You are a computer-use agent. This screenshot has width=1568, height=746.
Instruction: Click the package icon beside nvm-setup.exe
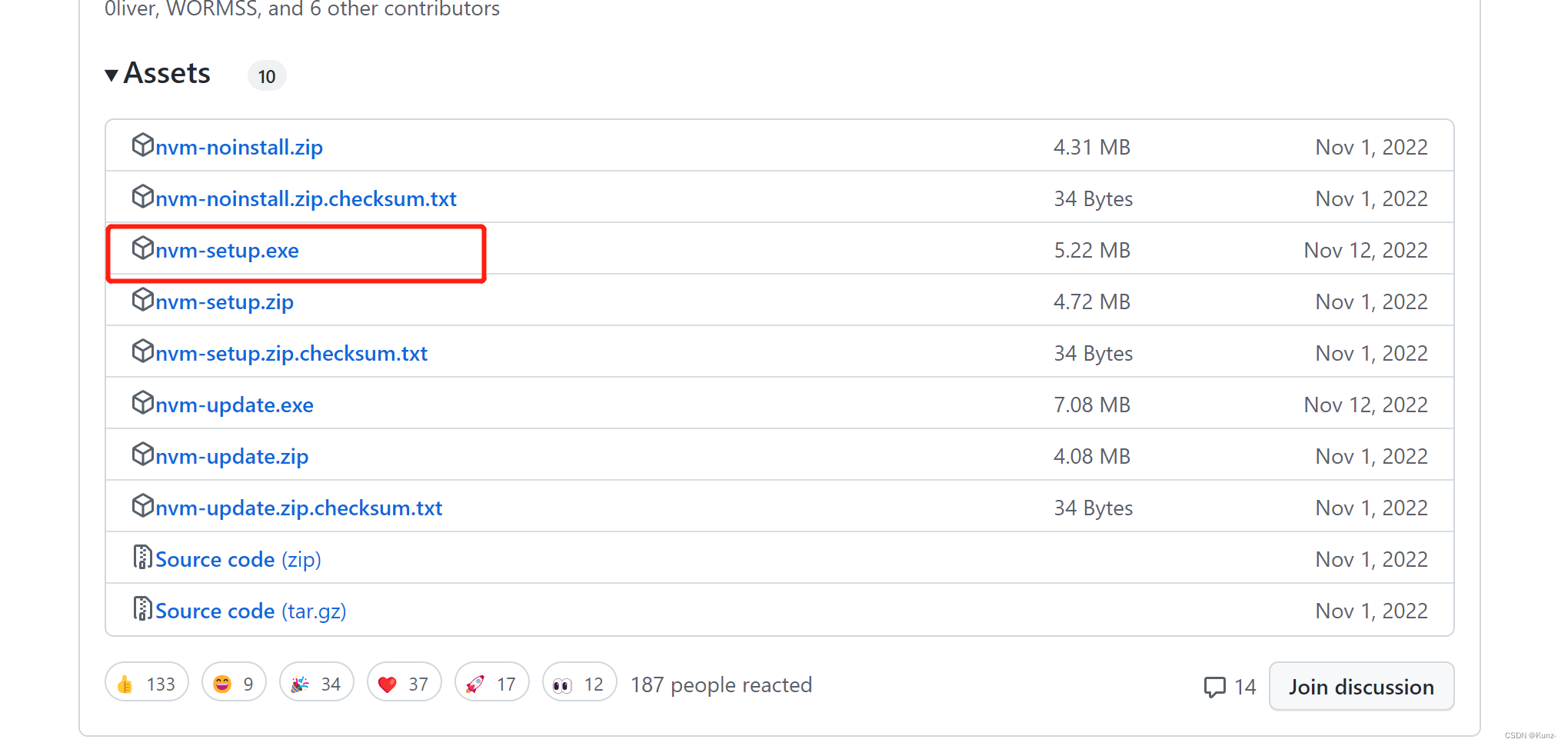[143, 248]
